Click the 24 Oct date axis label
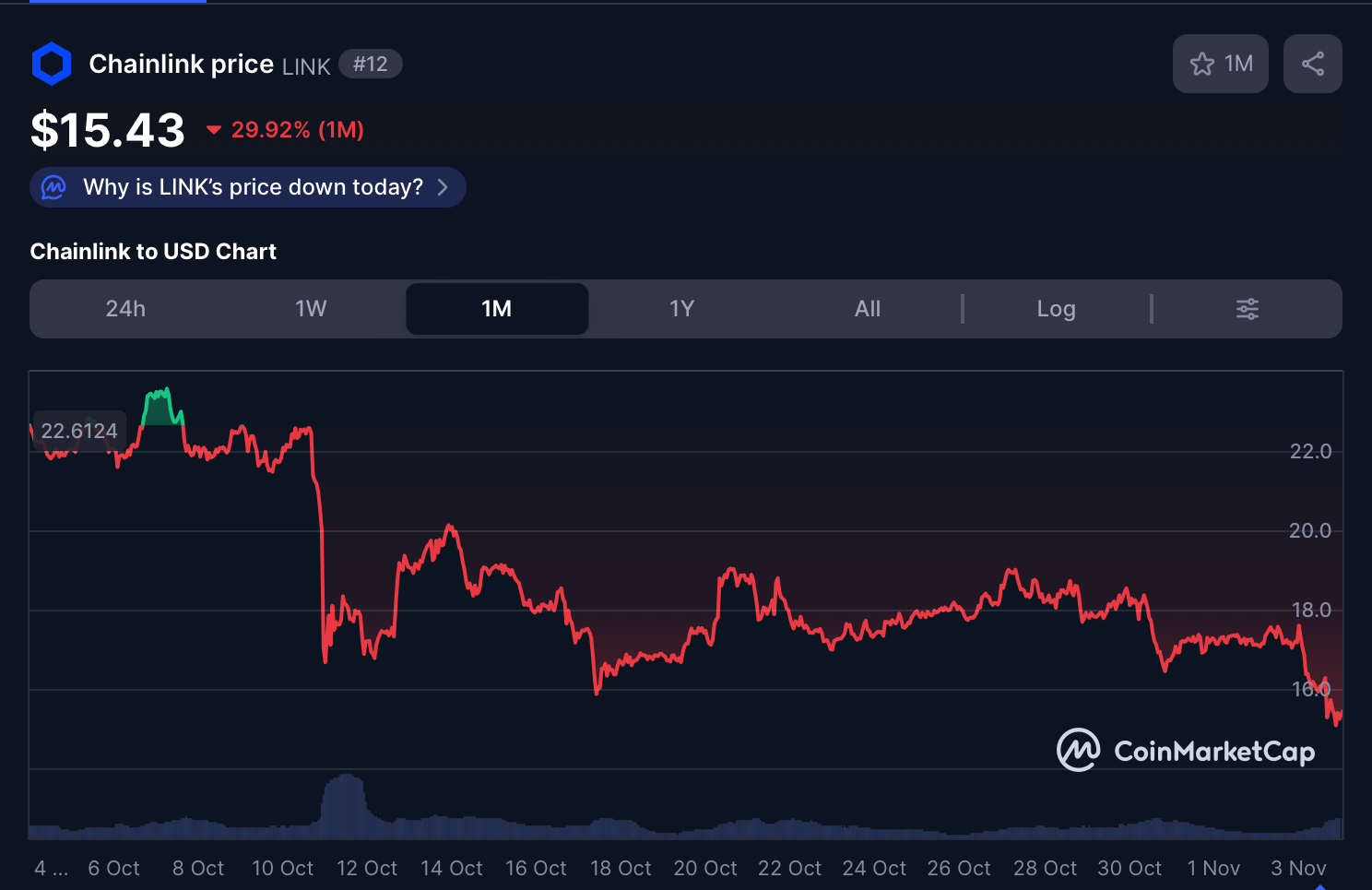 pos(874,869)
